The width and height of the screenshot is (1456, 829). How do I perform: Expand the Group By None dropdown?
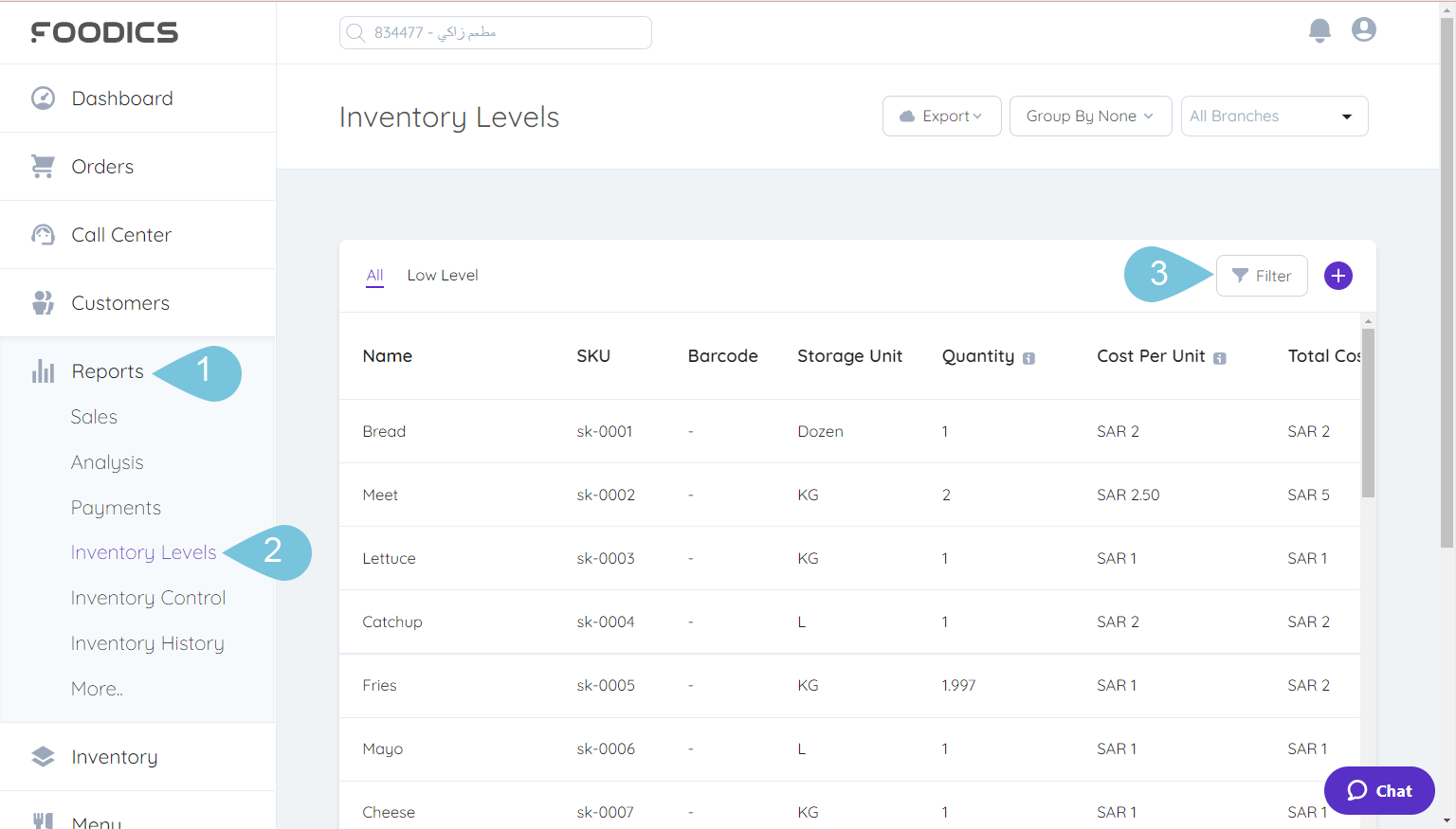point(1090,116)
